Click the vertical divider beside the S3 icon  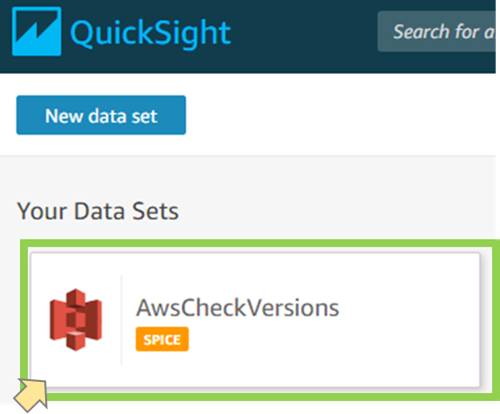click(x=122, y=320)
